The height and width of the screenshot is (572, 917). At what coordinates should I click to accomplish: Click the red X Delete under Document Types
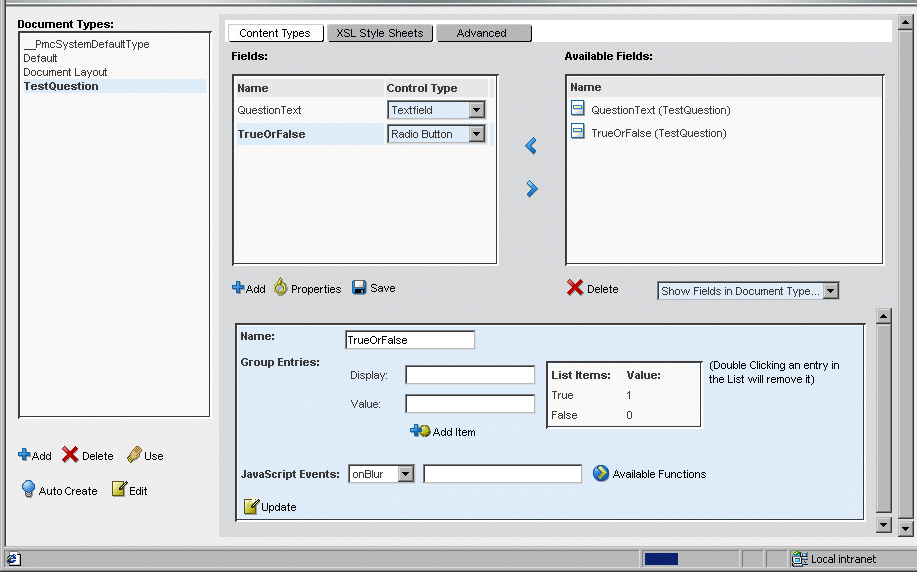[70, 455]
